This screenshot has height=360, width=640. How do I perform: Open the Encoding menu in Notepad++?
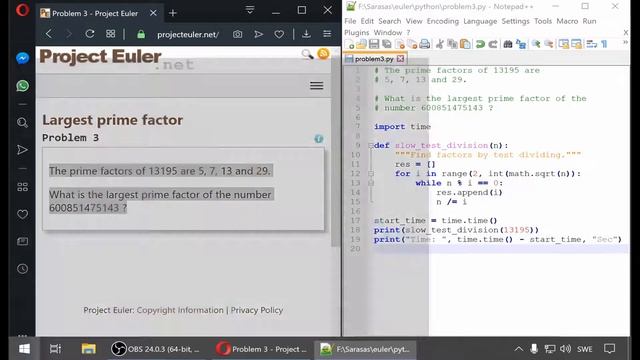(x=443, y=21)
